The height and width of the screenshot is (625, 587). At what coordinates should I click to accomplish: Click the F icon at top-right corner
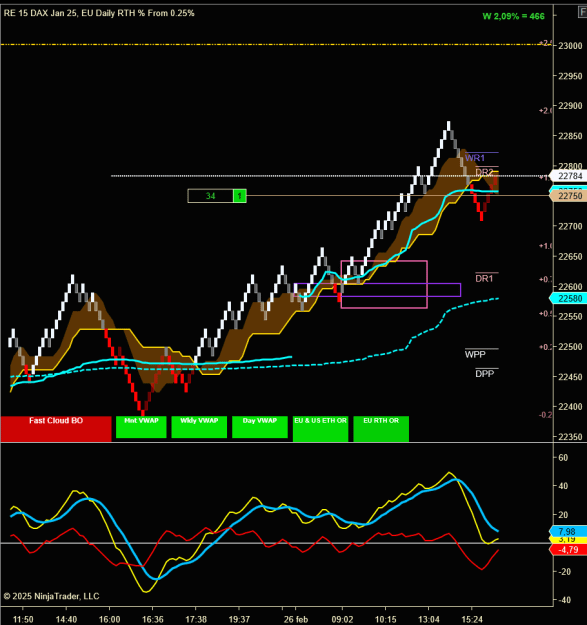coord(583,12)
